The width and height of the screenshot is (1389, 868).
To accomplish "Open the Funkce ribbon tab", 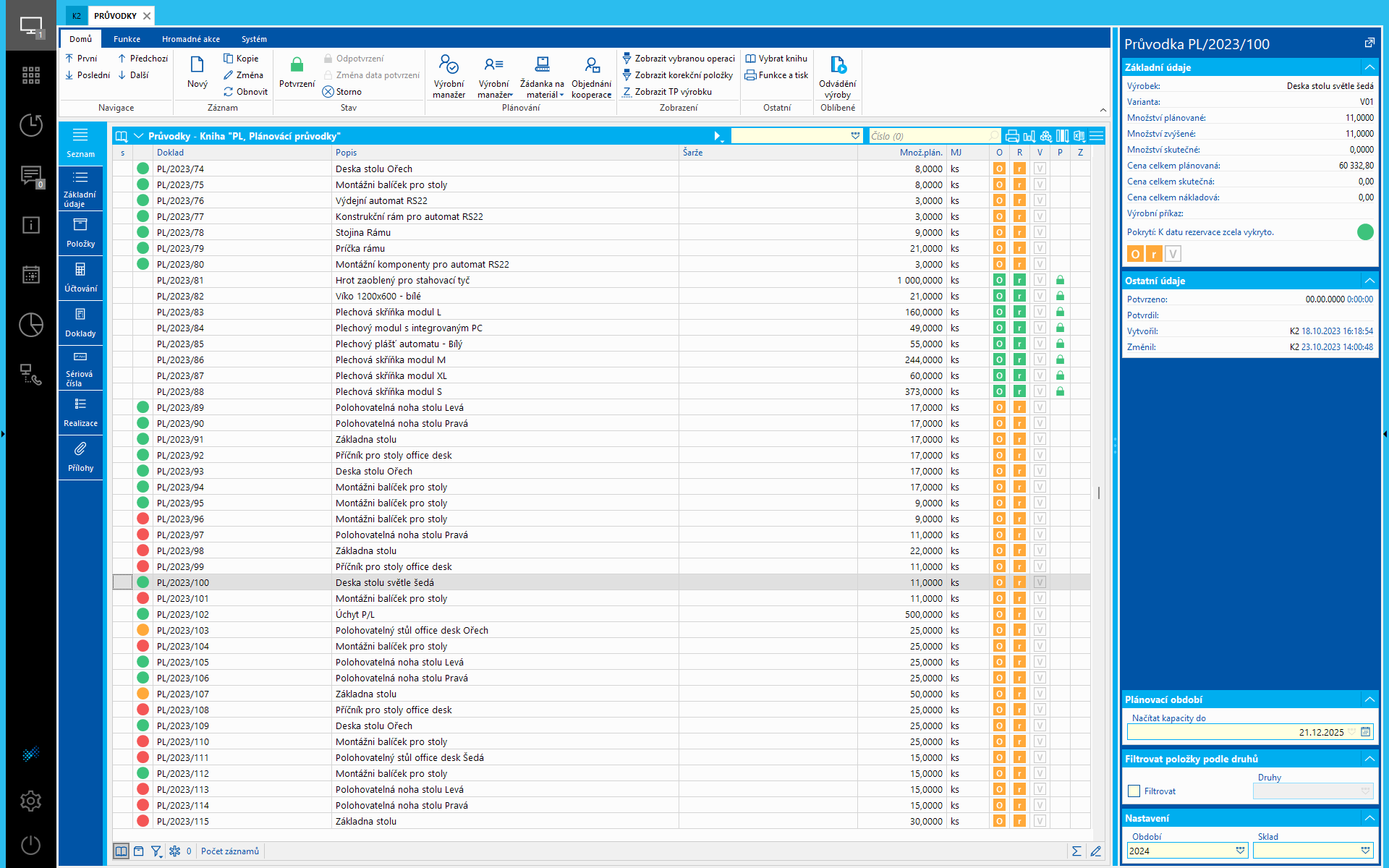I will 127,39.
